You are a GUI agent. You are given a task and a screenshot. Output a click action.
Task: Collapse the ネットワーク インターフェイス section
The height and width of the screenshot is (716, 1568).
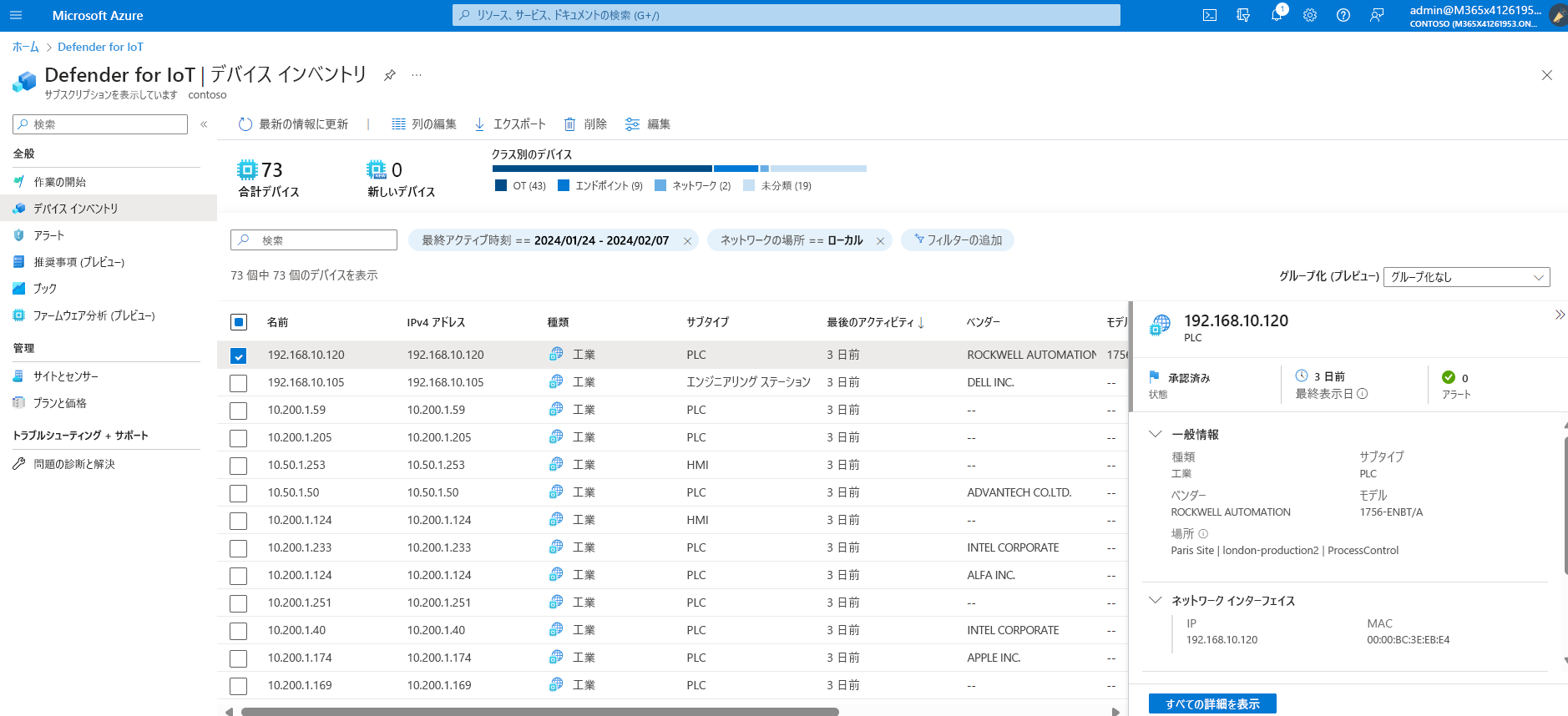pos(1156,600)
